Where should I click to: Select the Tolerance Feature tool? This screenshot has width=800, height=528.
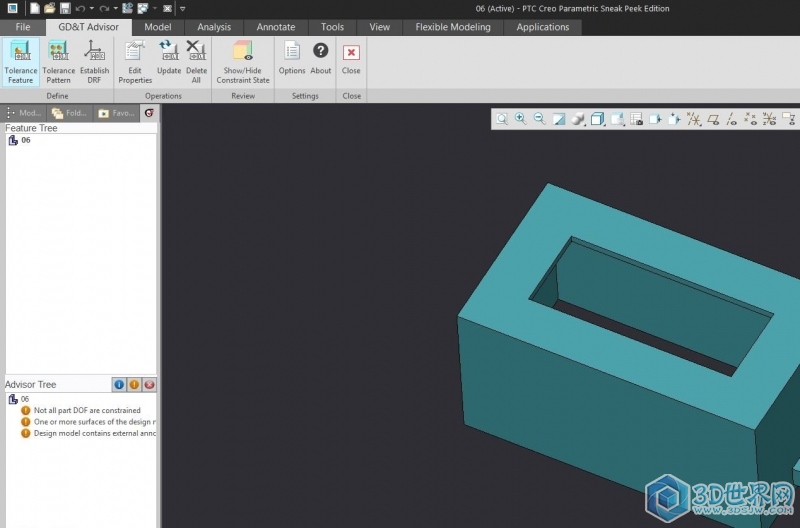pyautogui.click(x=20, y=62)
